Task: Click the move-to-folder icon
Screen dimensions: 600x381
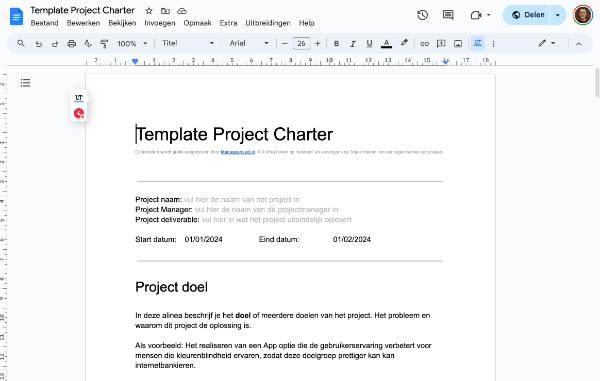Action: click(x=165, y=11)
